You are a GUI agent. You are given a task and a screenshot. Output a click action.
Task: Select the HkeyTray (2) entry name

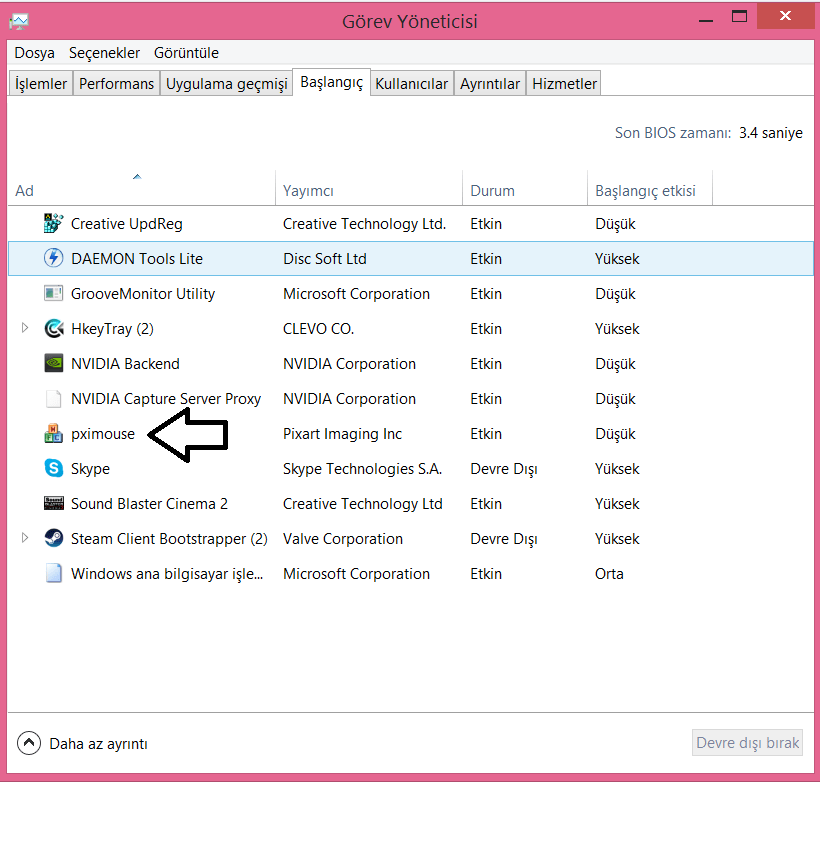click(x=112, y=329)
